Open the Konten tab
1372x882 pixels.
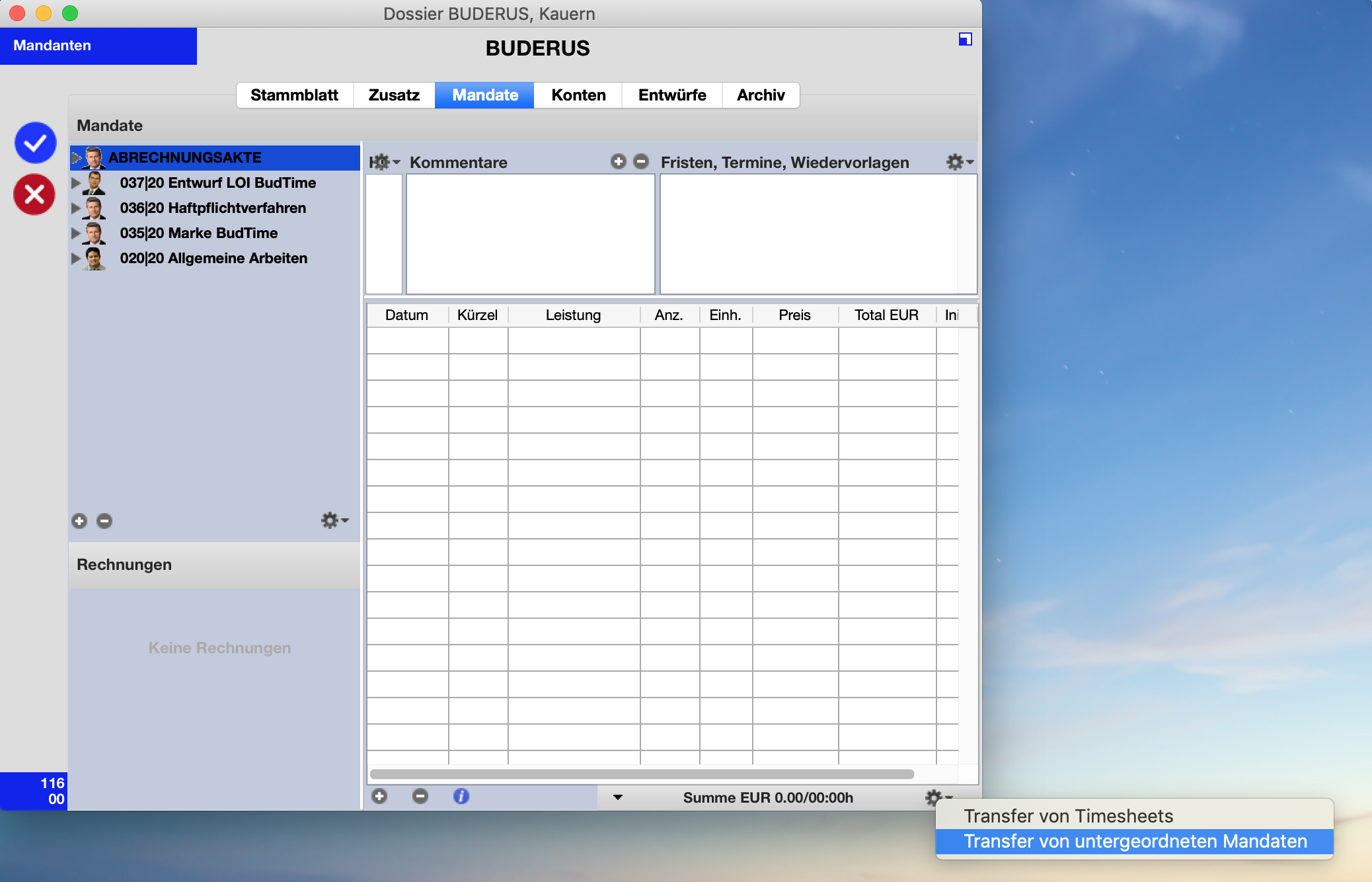click(578, 95)
